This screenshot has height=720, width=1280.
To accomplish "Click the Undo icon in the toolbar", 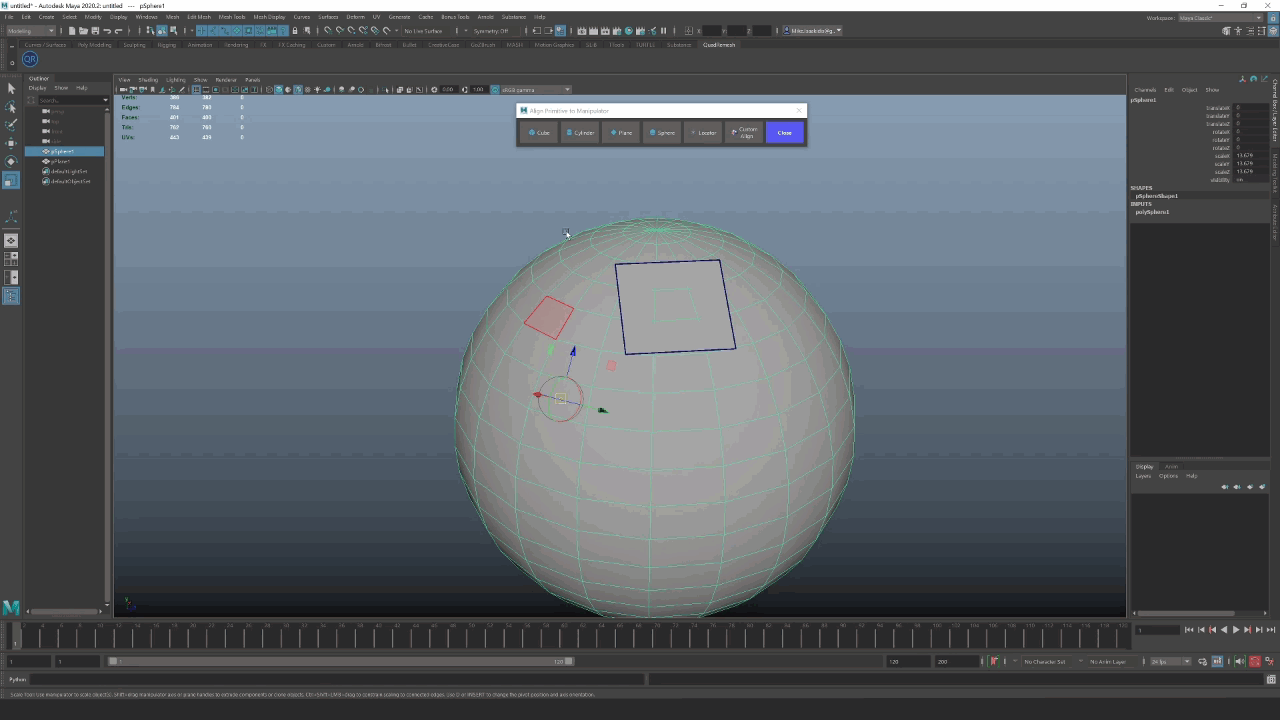I will [x=107, y=31].
